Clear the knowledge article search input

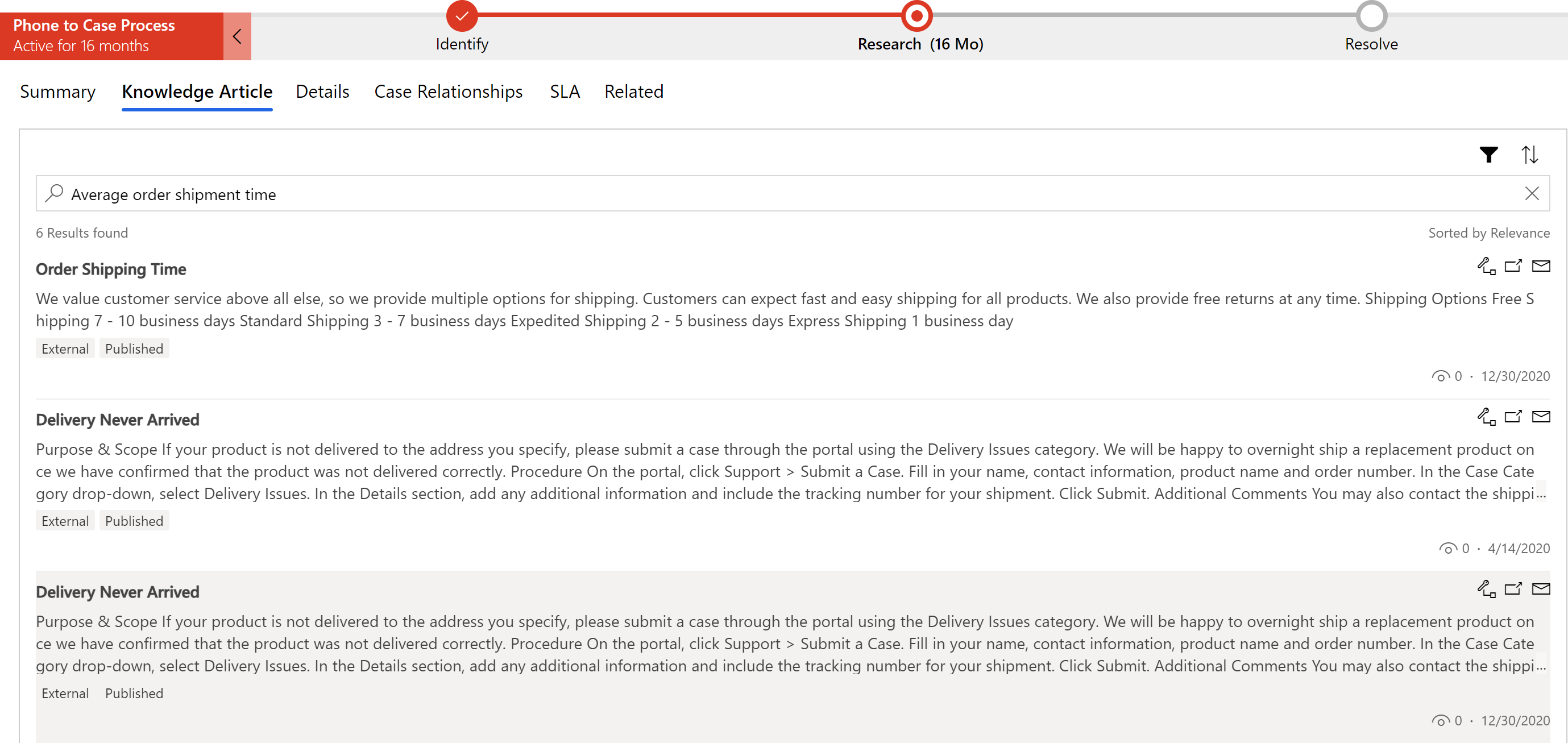coord(1532,194)
